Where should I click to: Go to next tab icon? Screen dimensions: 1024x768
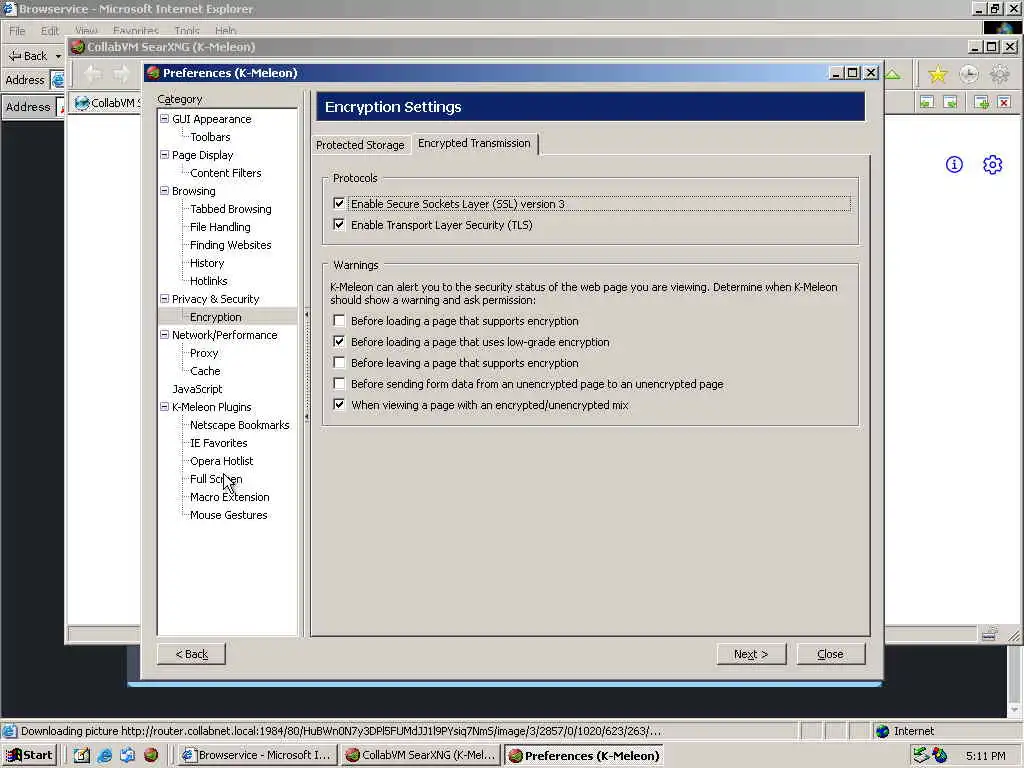click(950, 102)
